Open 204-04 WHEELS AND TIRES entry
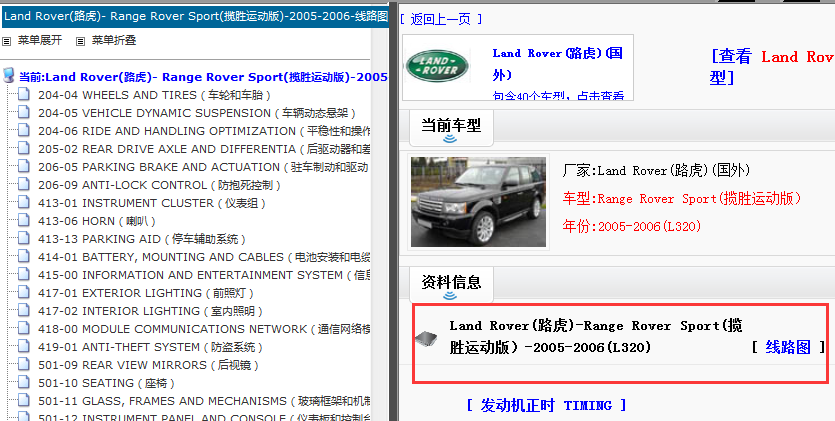This screenshot has width=835, height=421. (x=154, y=95)
